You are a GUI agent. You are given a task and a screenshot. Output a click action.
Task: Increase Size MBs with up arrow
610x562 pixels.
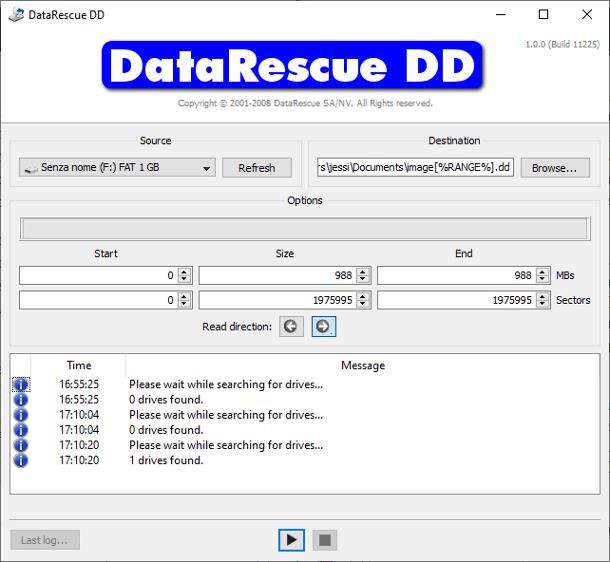pyautogui.click(x=363, y=271)
